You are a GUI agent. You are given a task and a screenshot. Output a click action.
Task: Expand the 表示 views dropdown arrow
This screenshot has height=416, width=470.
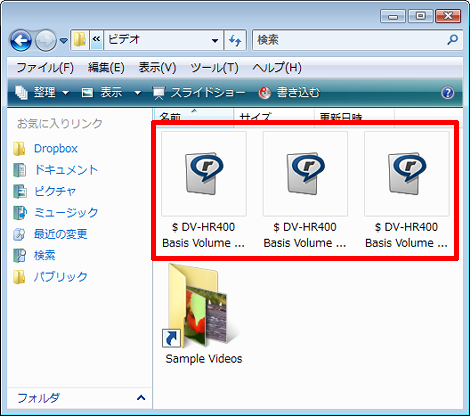(137, 93)
